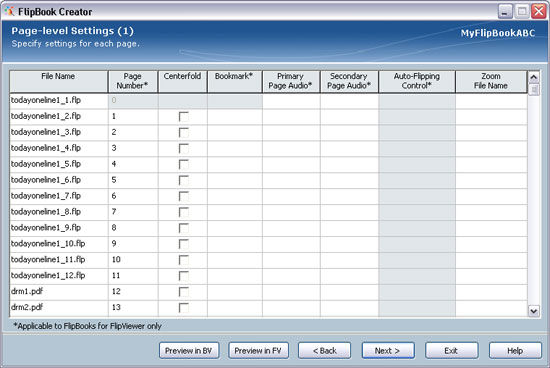Viewport: 550px width, 368px height.
Task: Click Primary Page Audio cell for todayoneline1_1.flp
Action: tap(291, 101)
